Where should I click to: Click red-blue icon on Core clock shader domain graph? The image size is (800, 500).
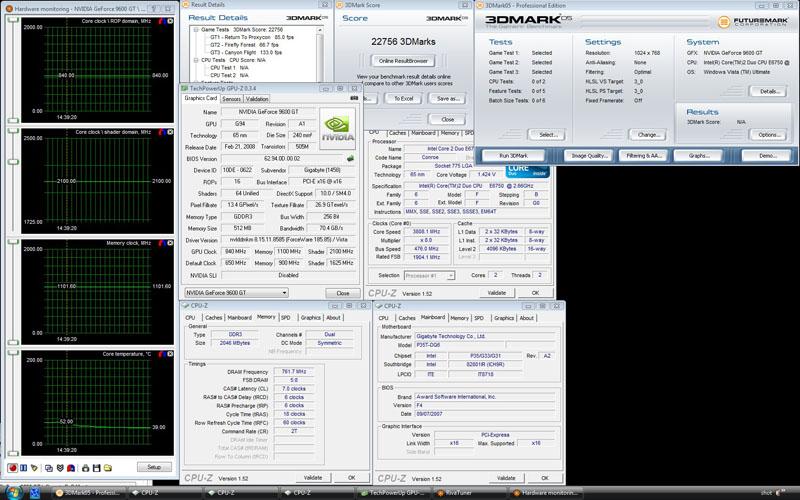click(x=161, y=132)
